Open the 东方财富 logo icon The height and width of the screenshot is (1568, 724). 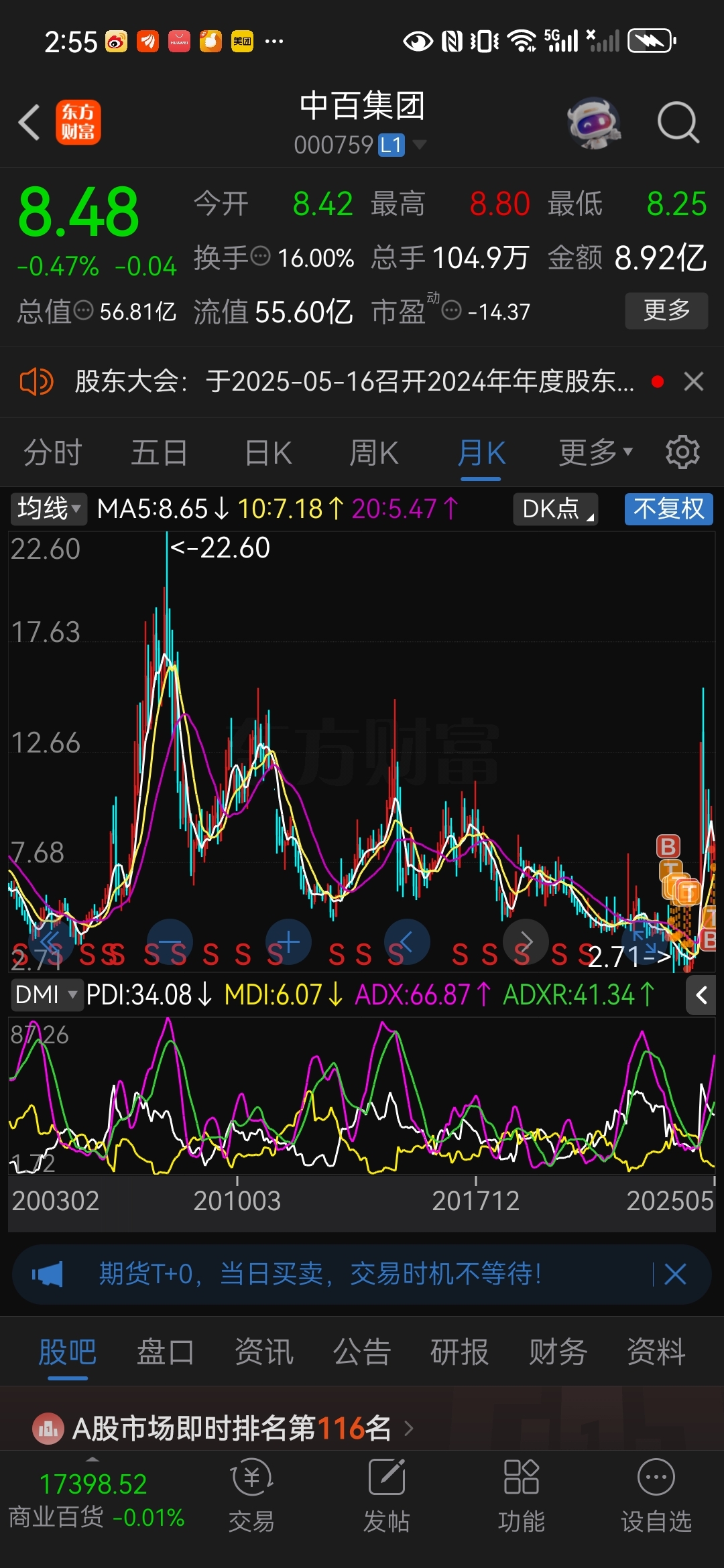click(78, 122)
